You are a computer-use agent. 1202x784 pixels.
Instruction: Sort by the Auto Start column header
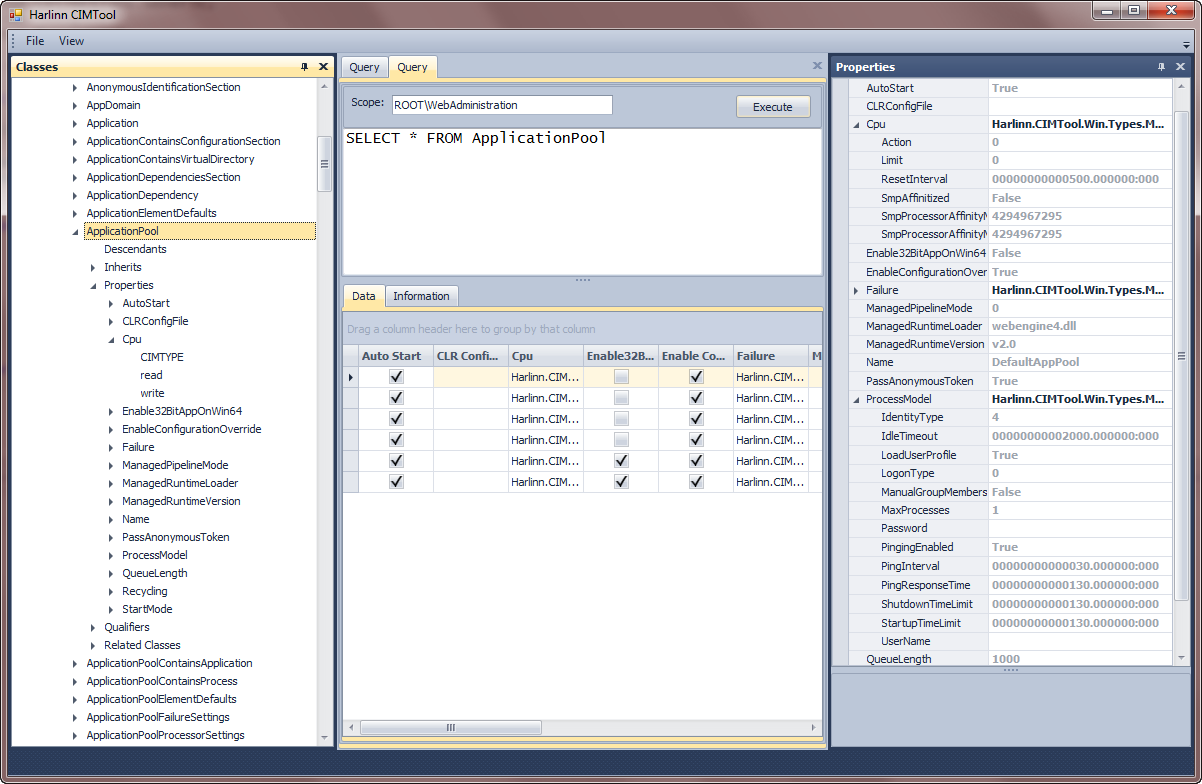[x=395, y=356]
